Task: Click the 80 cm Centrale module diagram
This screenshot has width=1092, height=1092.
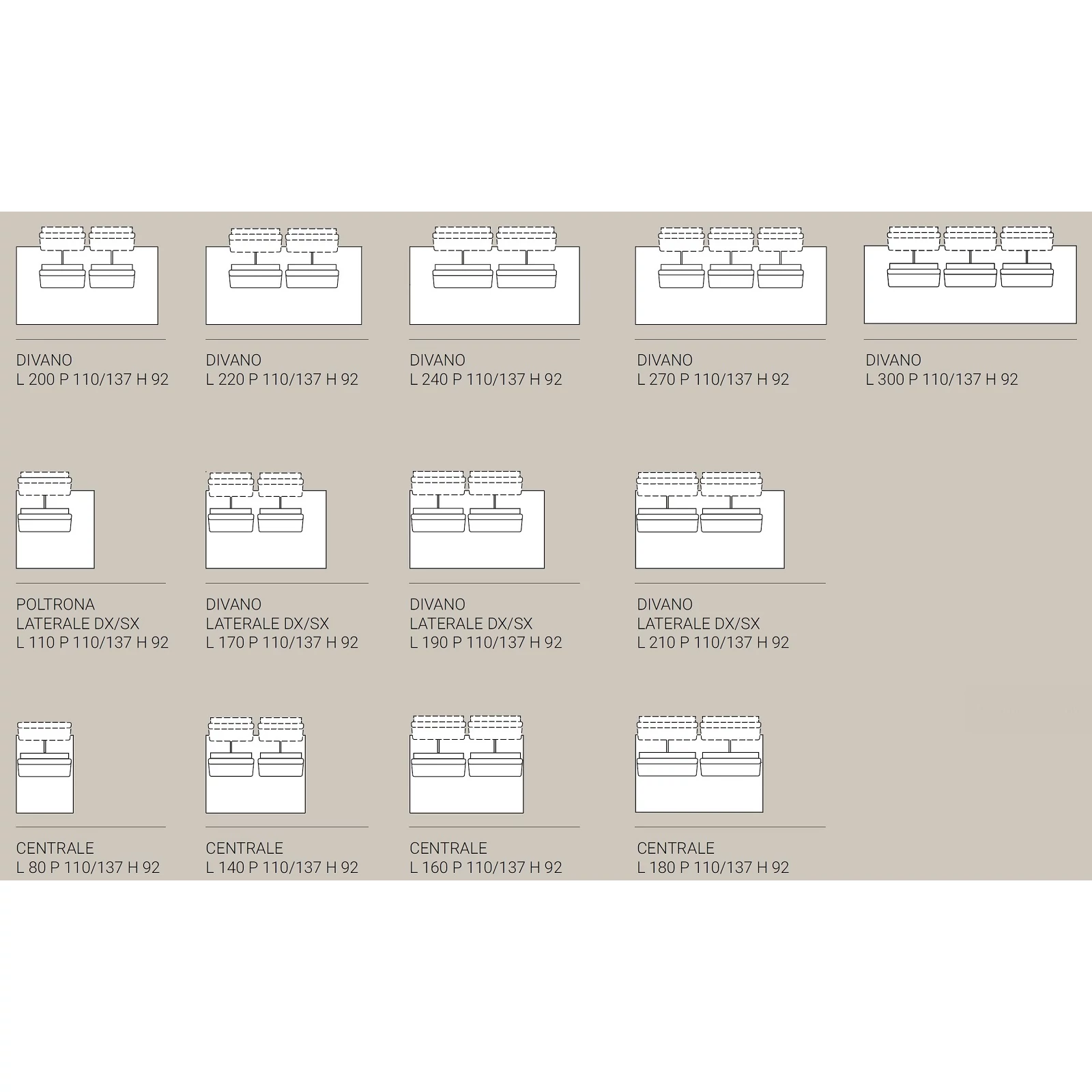Action: click(x=44, y=766)
